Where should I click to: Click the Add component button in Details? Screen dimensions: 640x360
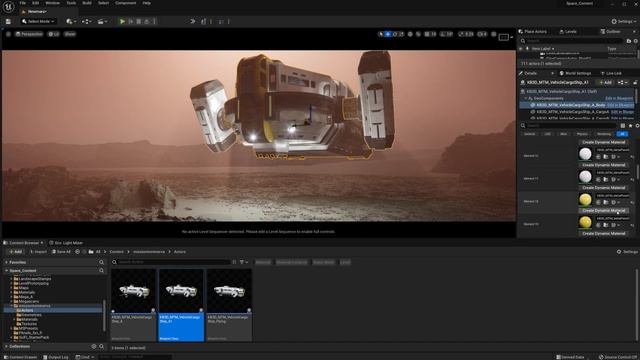[x=605, y=82]
